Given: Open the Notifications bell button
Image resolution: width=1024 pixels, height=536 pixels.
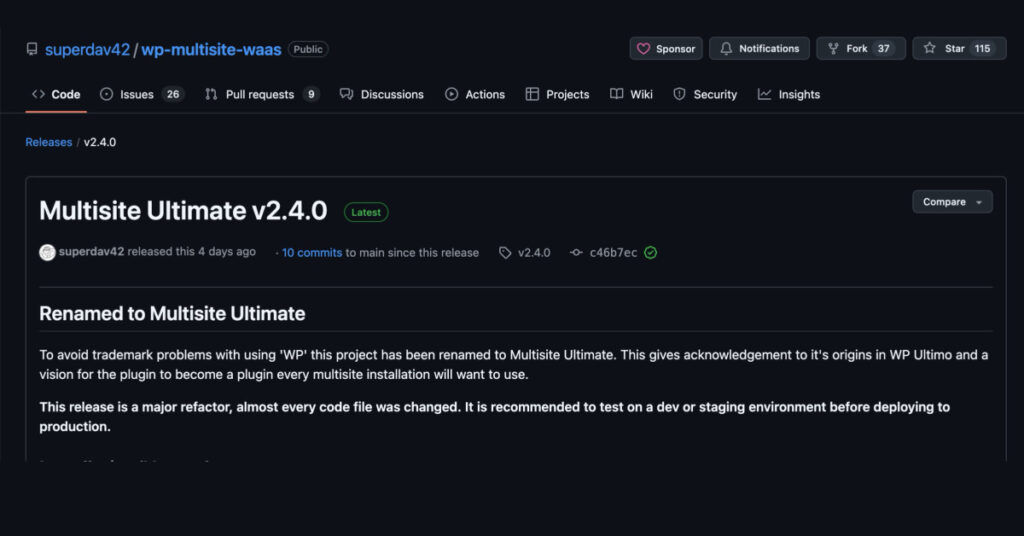Looking at the screenshot, I should (x=759, y=48).
